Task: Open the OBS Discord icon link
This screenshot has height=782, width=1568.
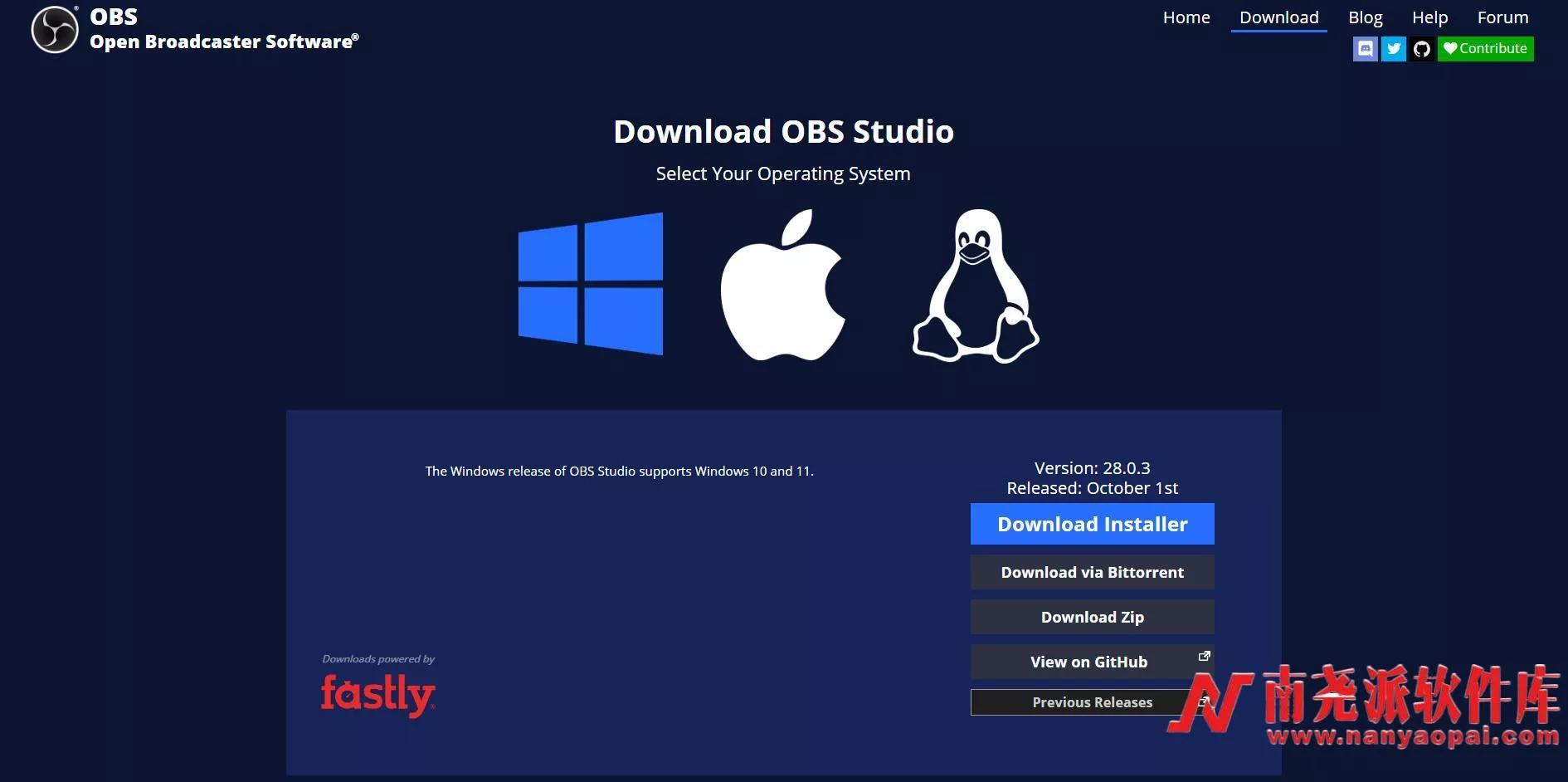Action: tap(1365, 49)
